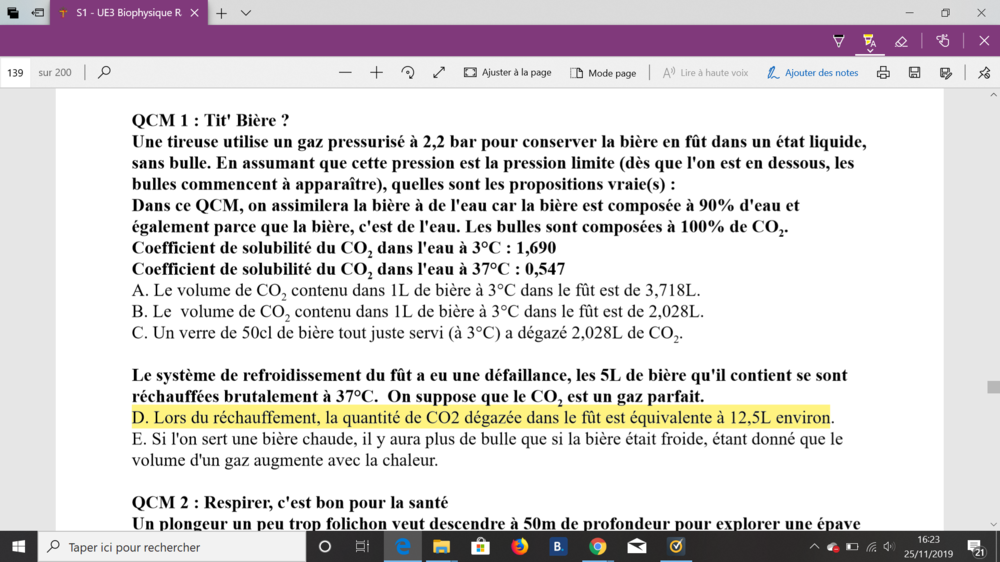Select the ballpoint pen annotation tool
Image resolution: width=1000 pixels, height=562 pixels.
838,41
